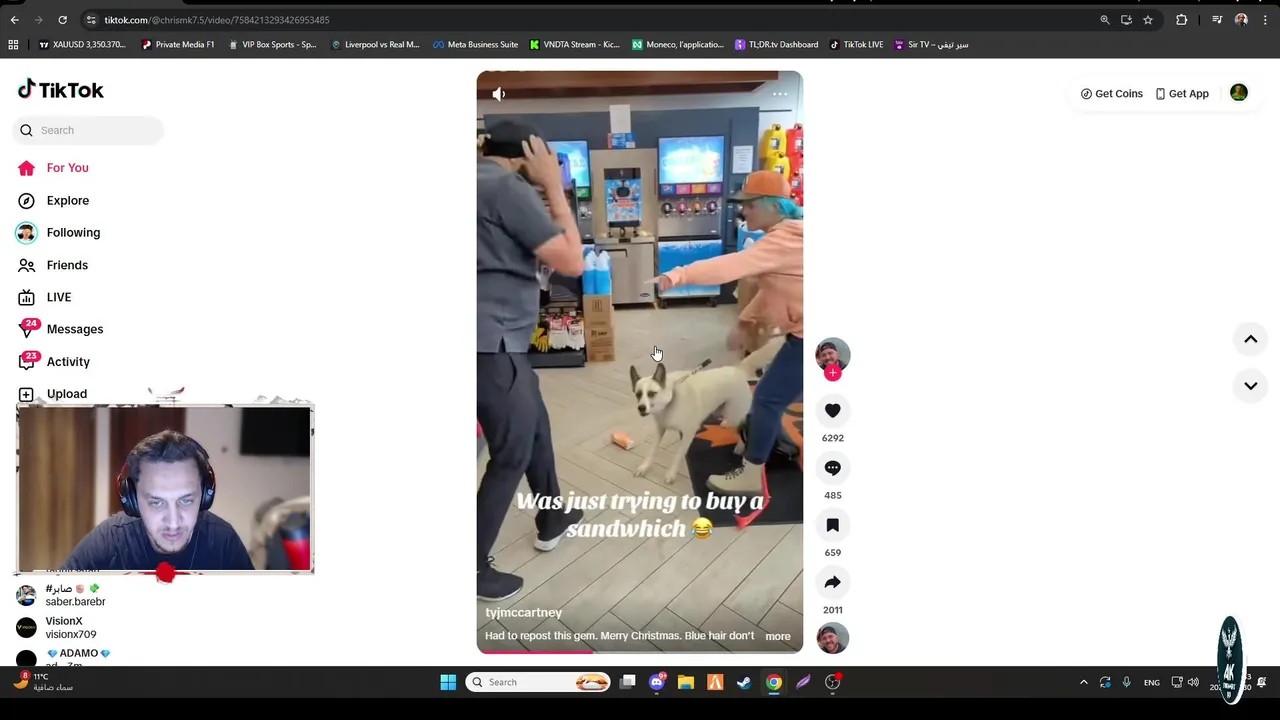Open the Following feed
1280x720 pixels.
coord(59,233)
